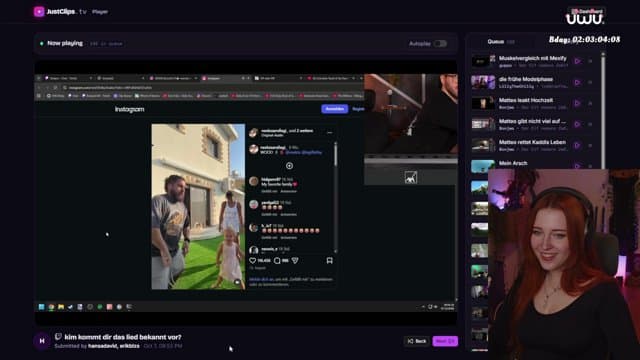Click the blue Anmelden button in video
The height and width of the screenshot is (360, 640).
coord(335,109)
